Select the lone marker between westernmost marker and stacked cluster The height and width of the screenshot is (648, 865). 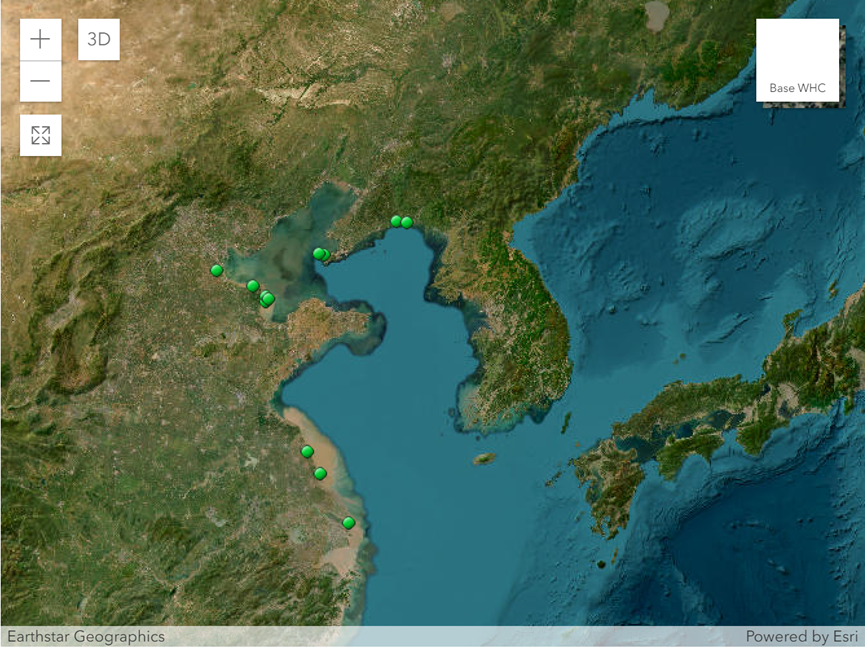click(253, 286)
